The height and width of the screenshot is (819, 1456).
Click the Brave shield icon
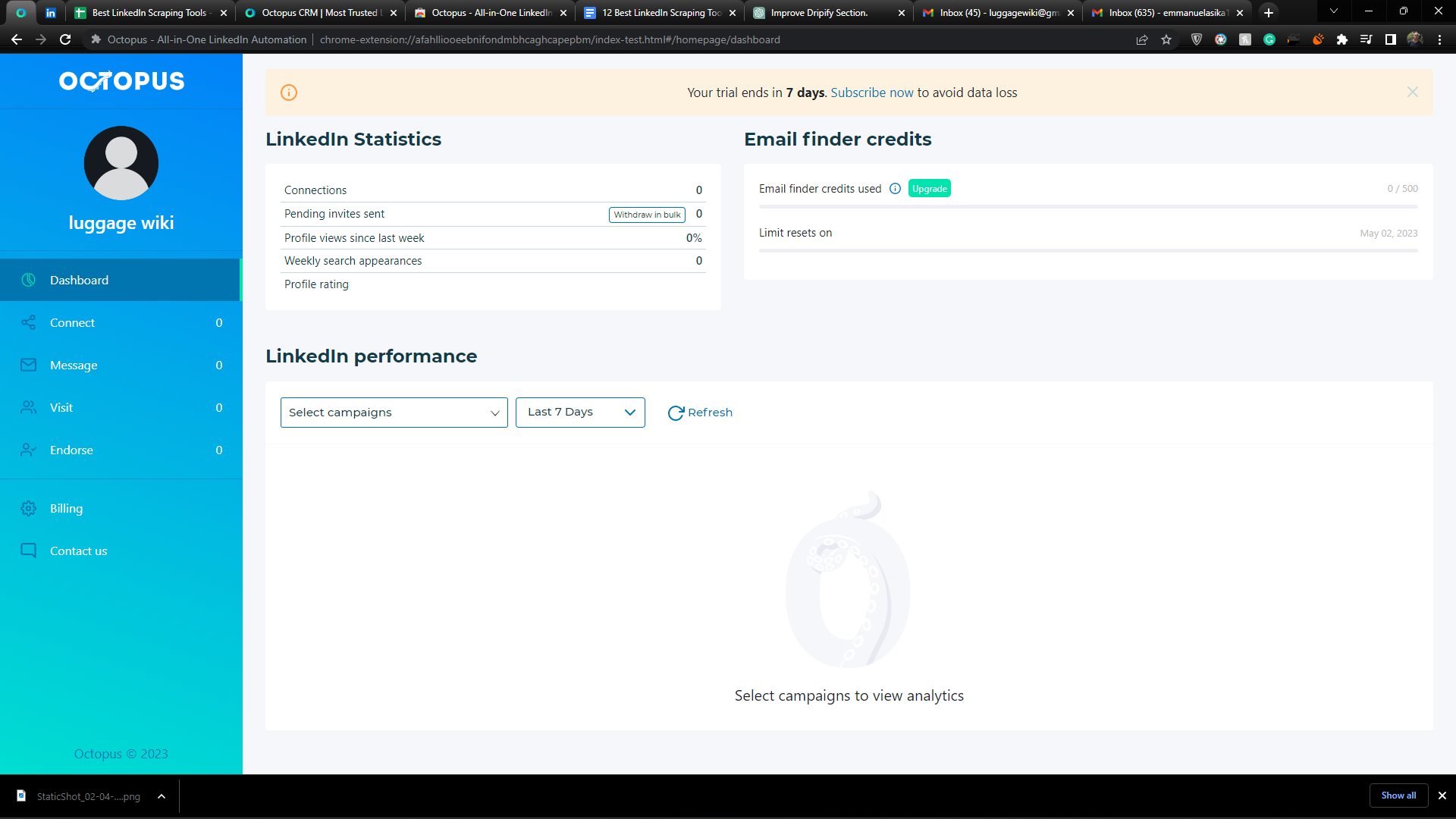[x=1197, y=39]
